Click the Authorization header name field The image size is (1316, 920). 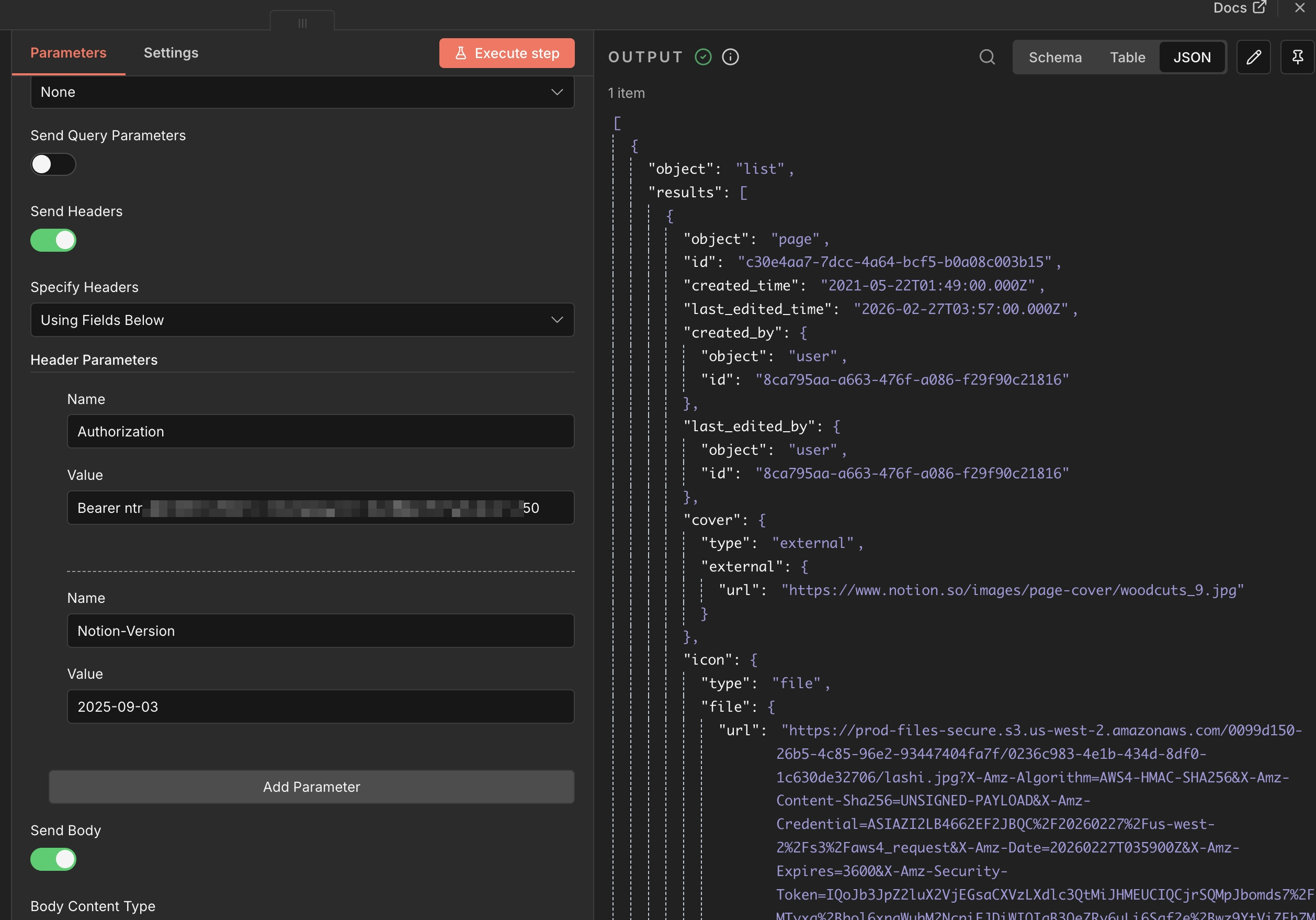(x=320, y=431)
